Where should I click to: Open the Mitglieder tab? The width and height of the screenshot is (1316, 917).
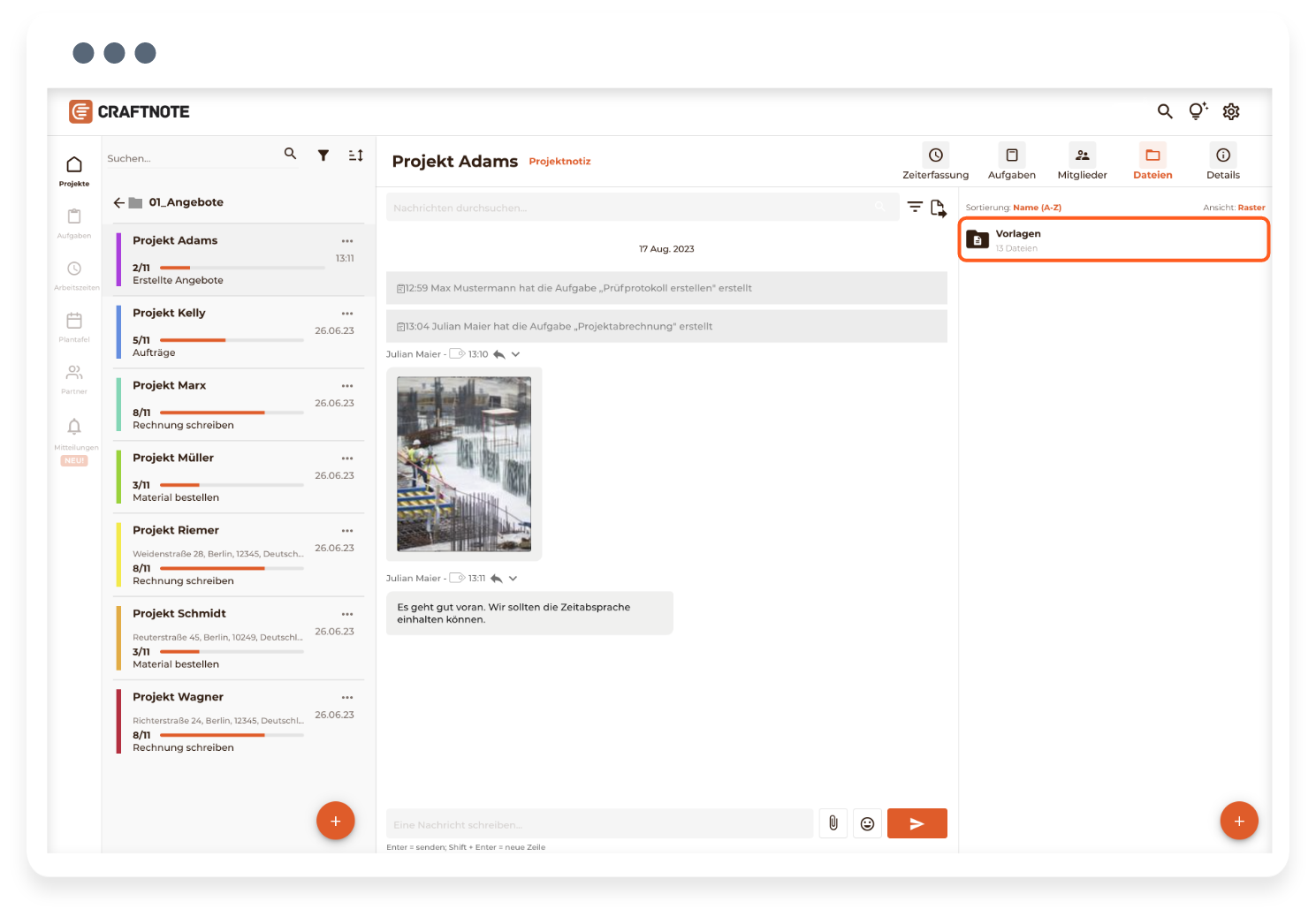point(1082,162)
